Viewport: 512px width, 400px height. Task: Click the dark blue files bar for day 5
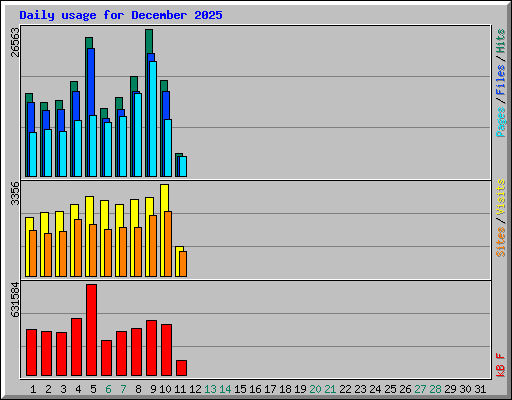pyautogui.click(x=91, y=82)
